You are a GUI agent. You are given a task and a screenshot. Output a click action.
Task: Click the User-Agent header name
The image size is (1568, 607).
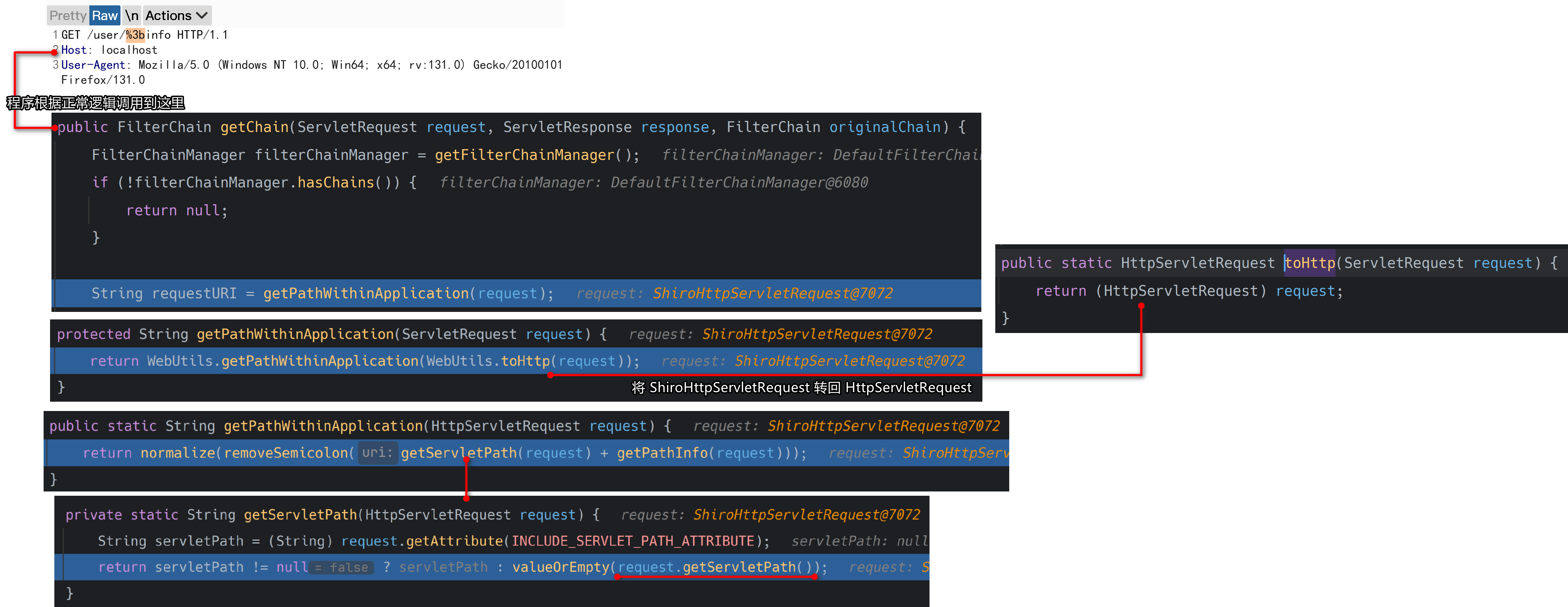coord(93,64)
